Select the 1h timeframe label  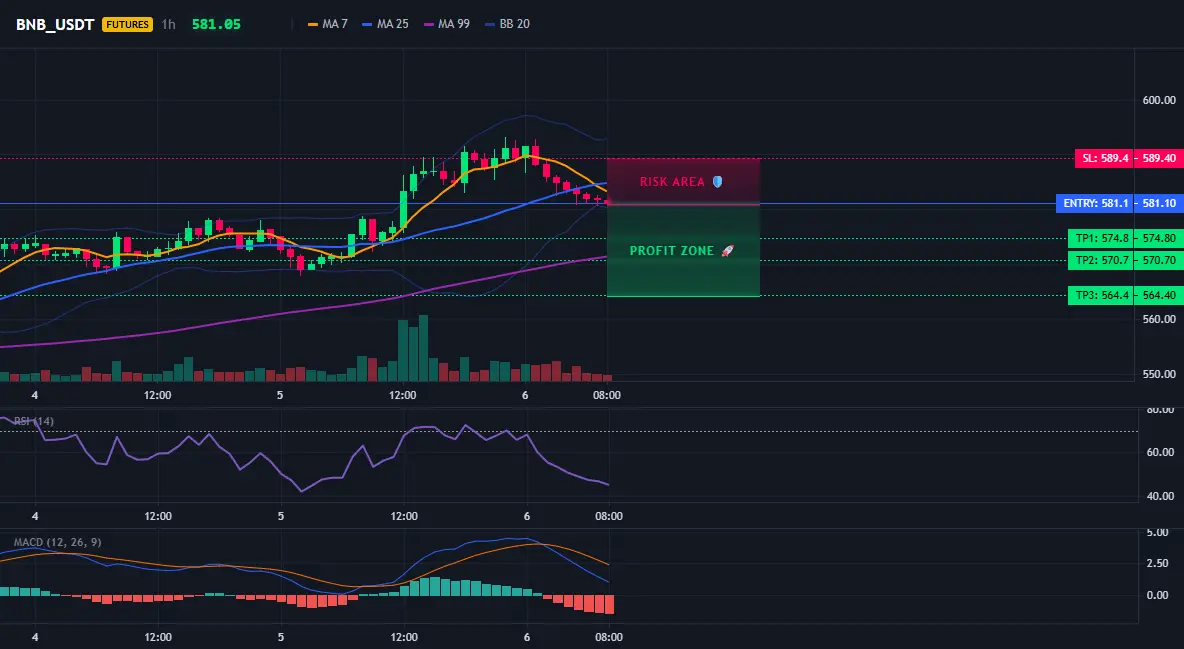(x=168, y=24)
